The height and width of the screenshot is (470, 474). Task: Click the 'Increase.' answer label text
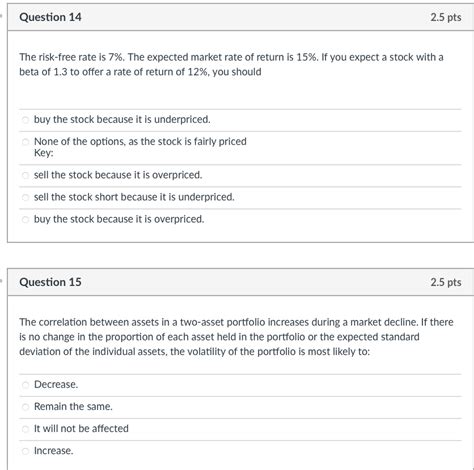53,451
